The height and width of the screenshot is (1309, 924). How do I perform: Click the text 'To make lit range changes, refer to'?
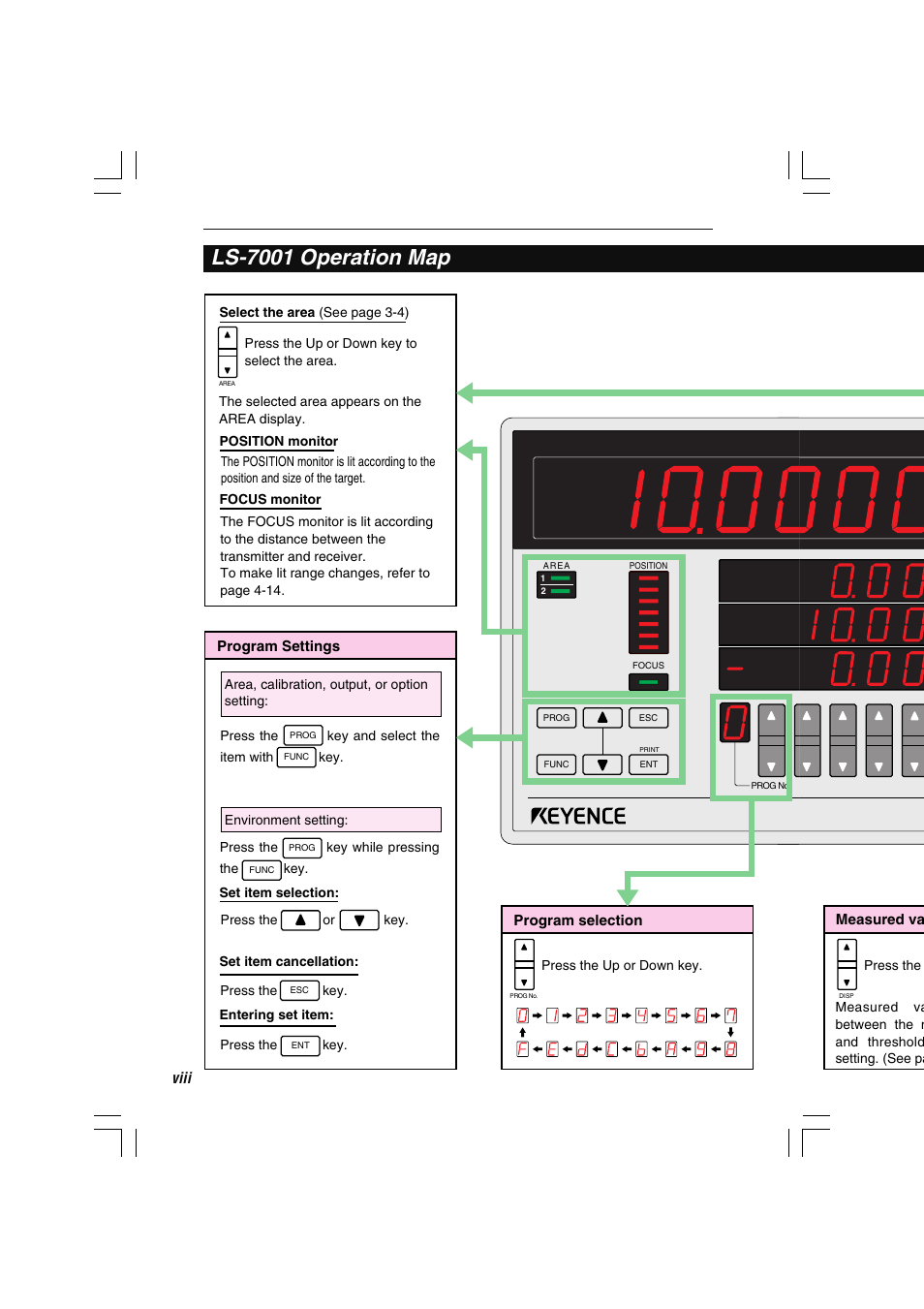click(x=324, y=574)
